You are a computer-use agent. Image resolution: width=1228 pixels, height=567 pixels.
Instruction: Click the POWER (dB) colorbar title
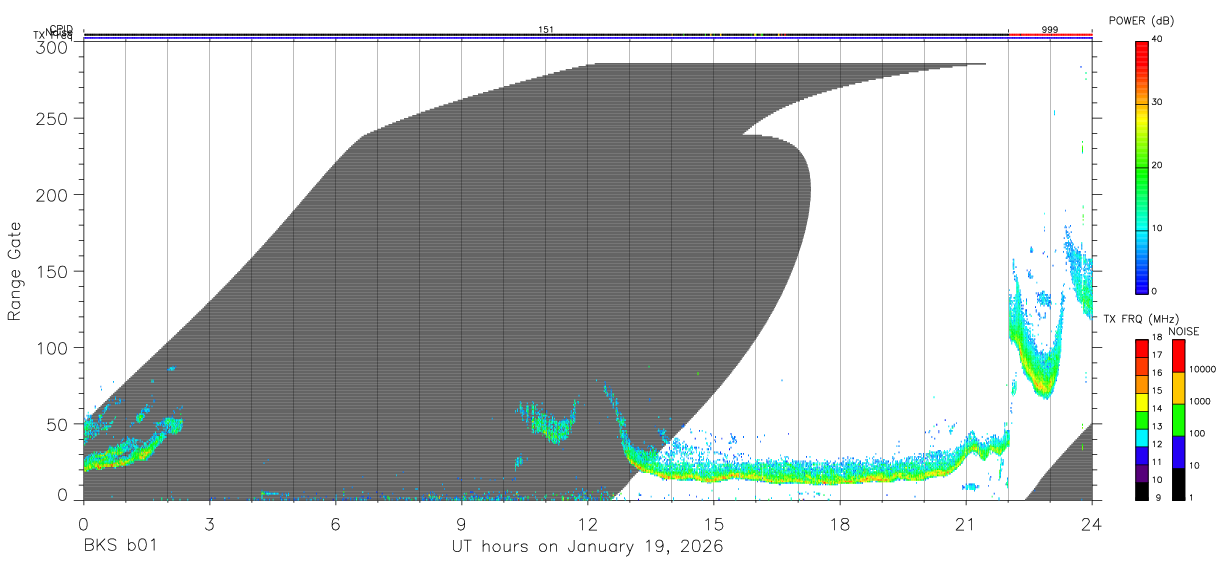click(x=1141, y=21)
